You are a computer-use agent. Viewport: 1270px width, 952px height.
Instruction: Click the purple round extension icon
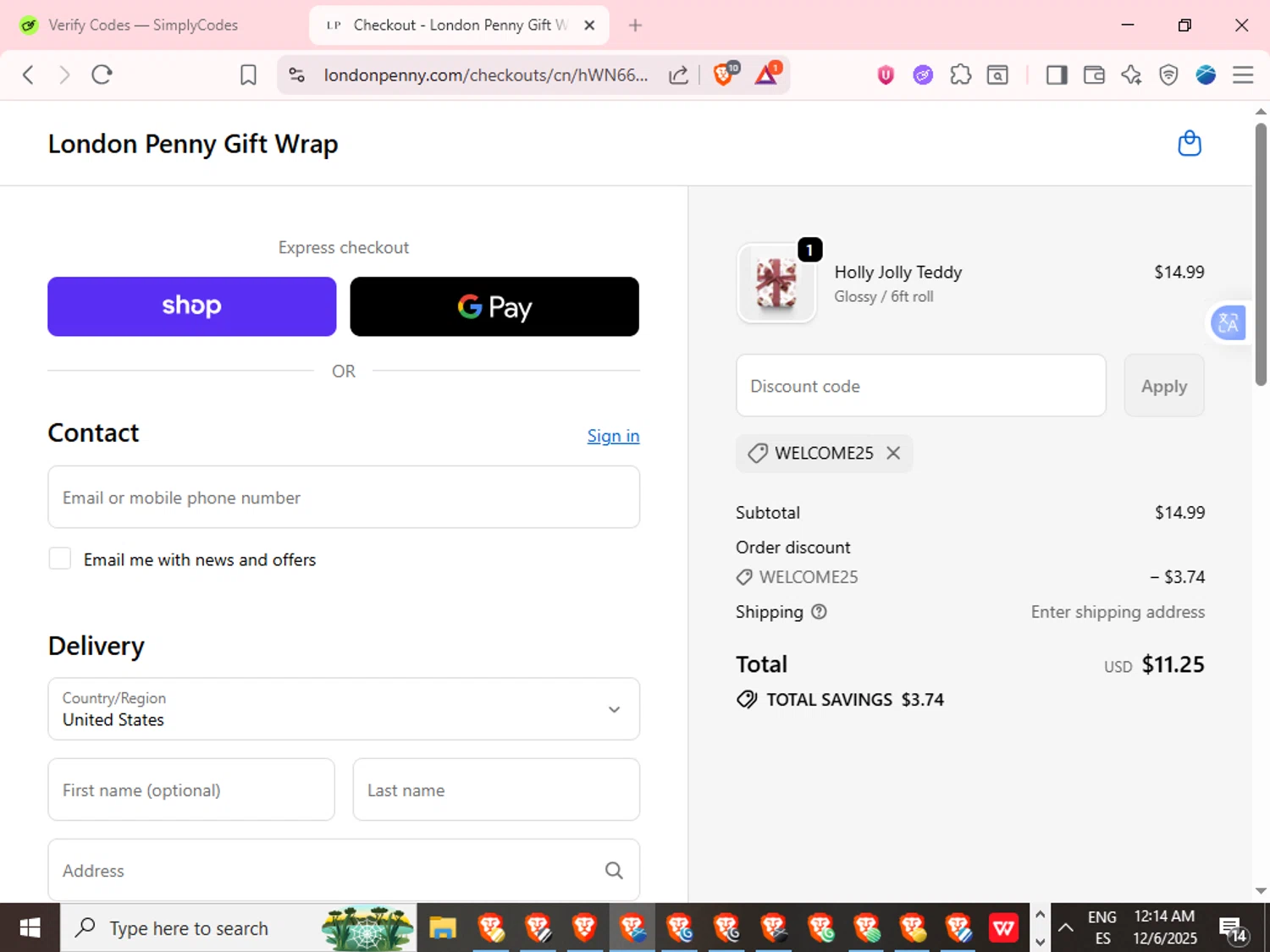coord(923,75)
